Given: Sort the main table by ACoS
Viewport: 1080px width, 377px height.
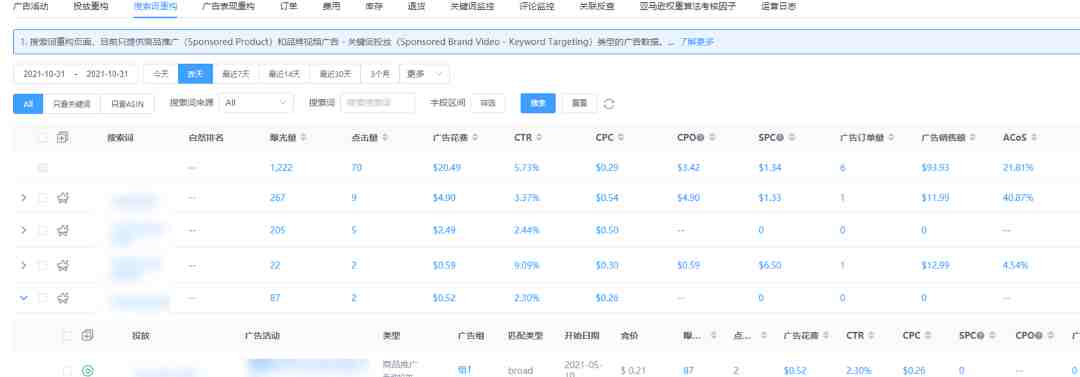Looking at the screenshot, I should [1035, 138].
